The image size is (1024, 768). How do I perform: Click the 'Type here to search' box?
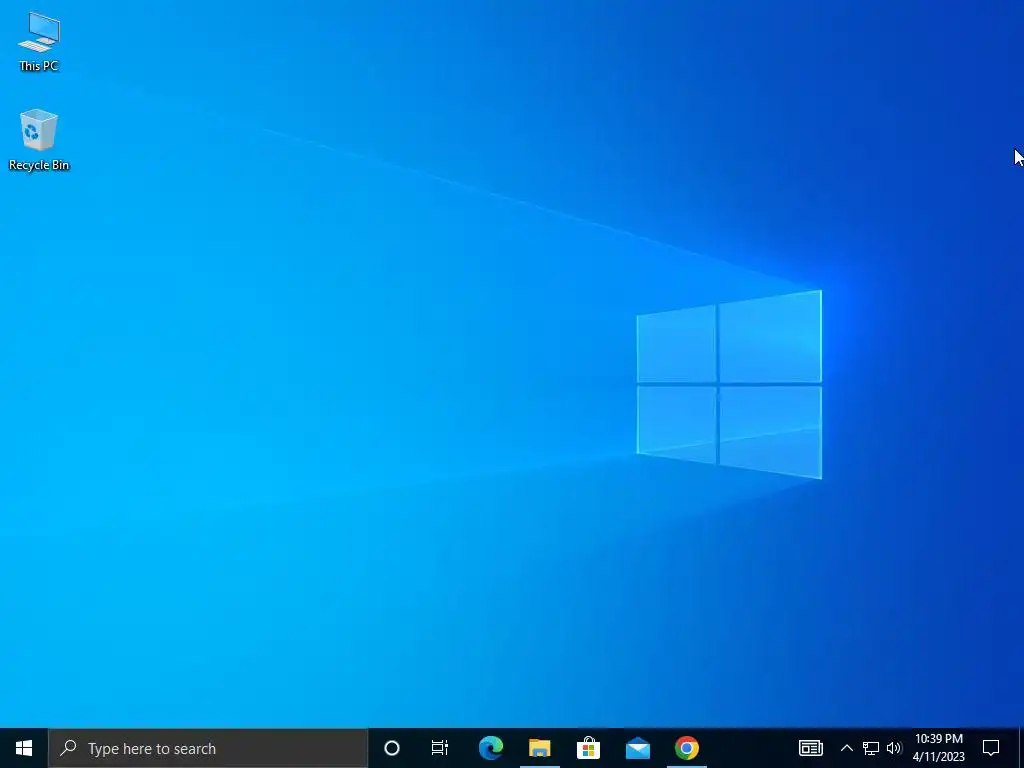tap(208, 748)
